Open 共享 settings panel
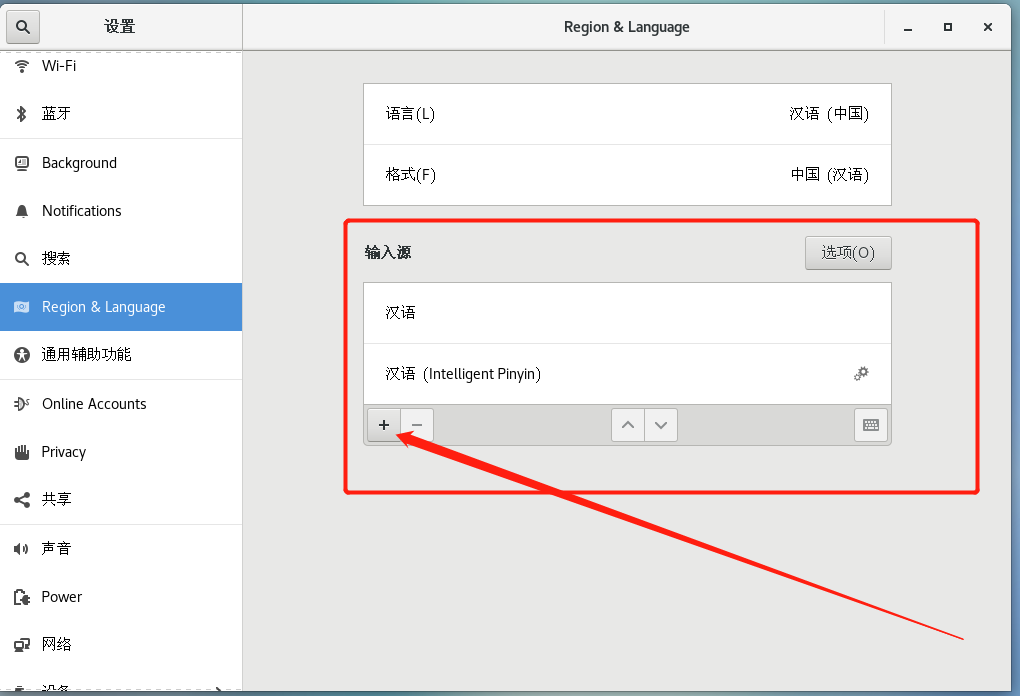The image size is (1020, 696). coord(121,500)
